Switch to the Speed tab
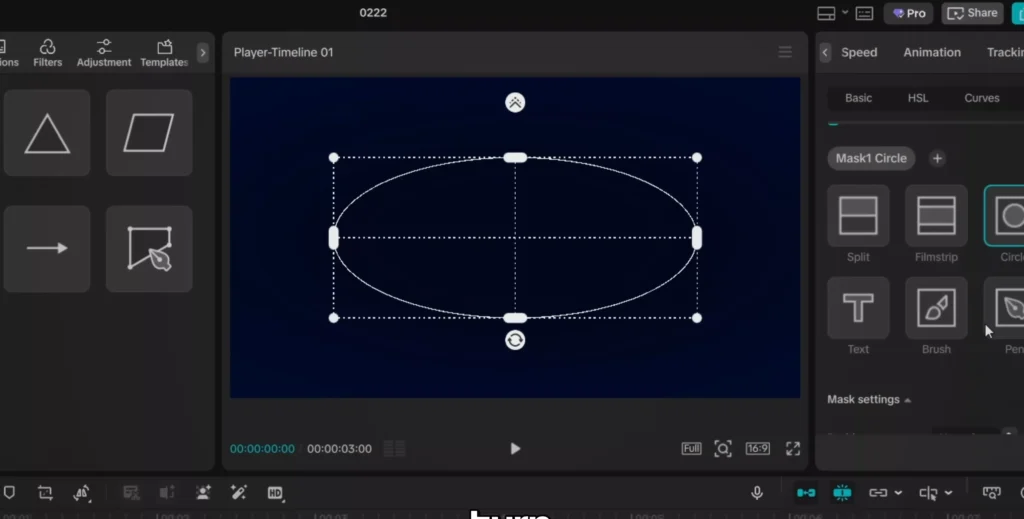Screen dimensions: 1024x519 [x=859, y=52]
